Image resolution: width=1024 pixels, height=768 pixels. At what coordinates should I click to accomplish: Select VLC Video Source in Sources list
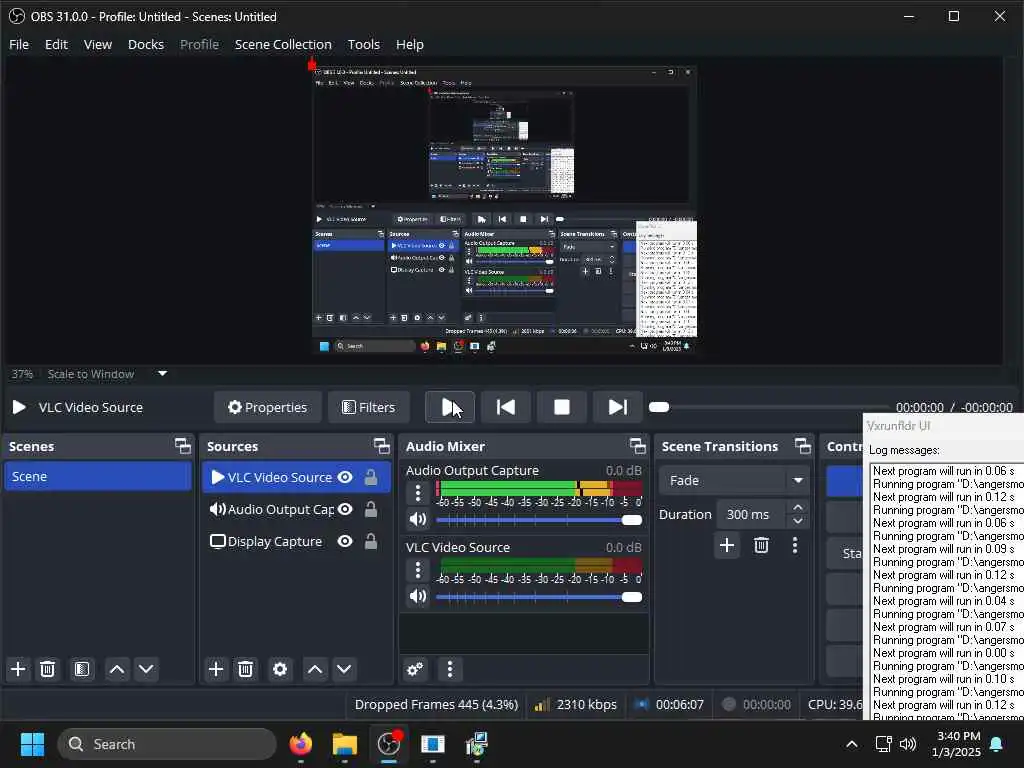pyautogui.click(x=296, y=477)
